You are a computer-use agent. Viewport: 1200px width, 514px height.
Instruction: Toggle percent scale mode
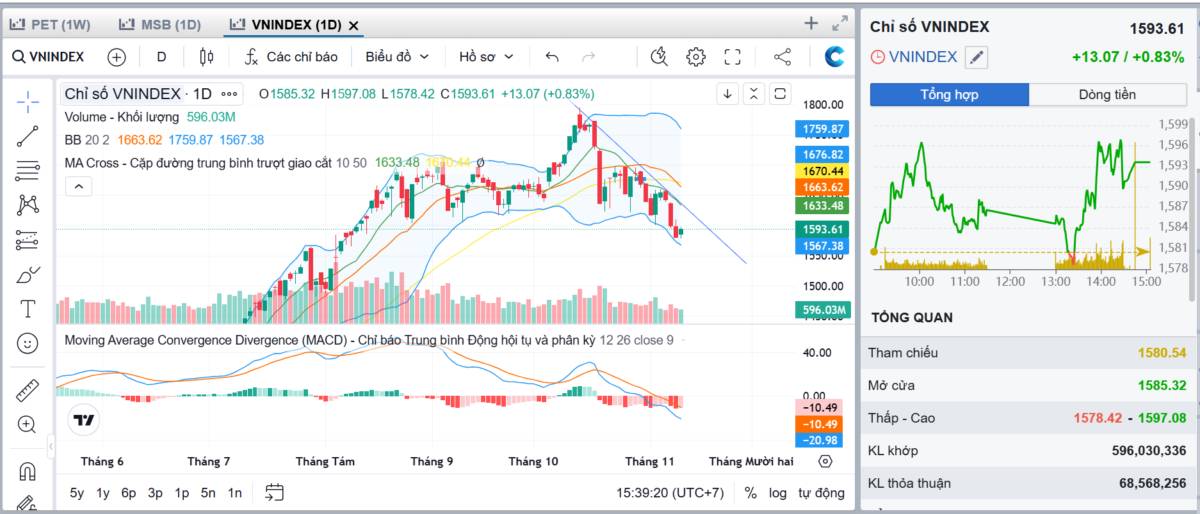coord(751,492)
